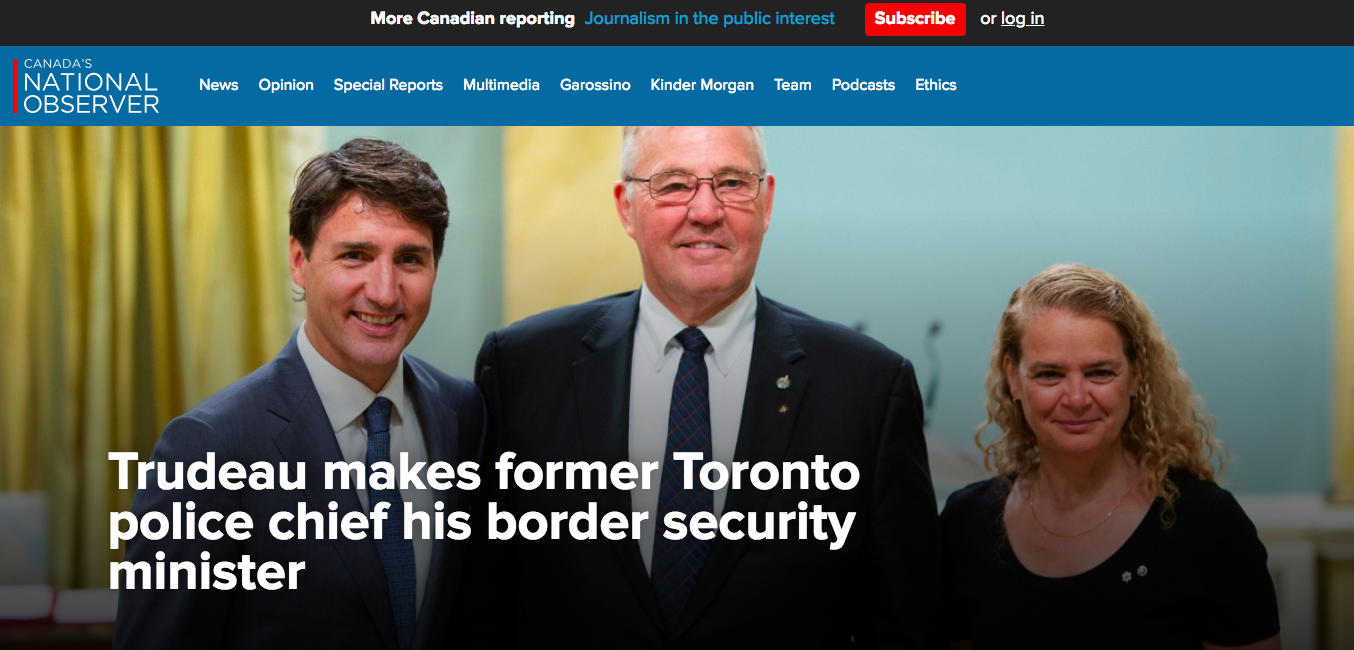Image resolution: width=1354 pixels, height=650 pixels.
Task: Click the National Observer logo
Action: coord(87,85)
